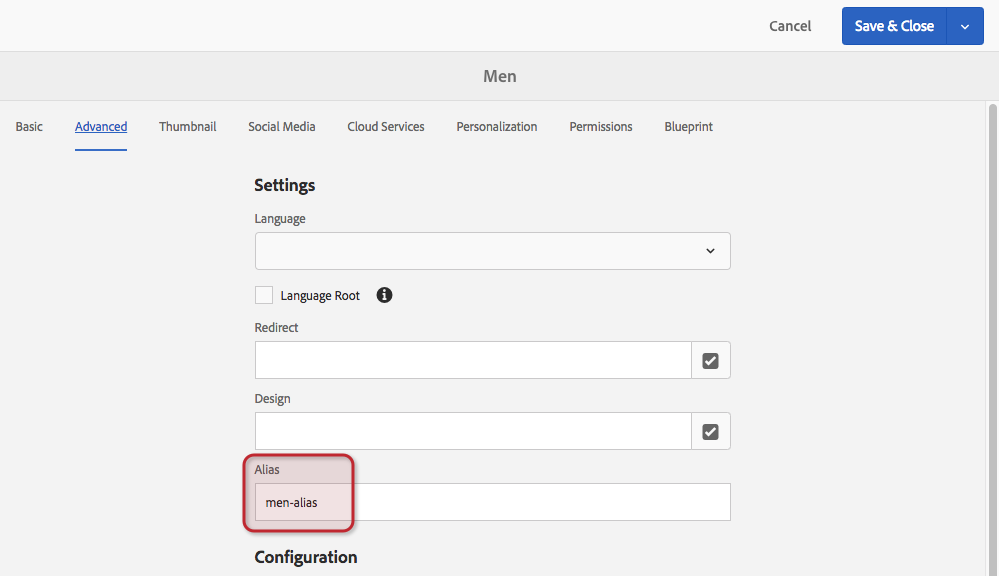The height and width of the screenshot is (576, 999).
Task: Expand the Save & Close options arrow
Action: tap(965, 27)
